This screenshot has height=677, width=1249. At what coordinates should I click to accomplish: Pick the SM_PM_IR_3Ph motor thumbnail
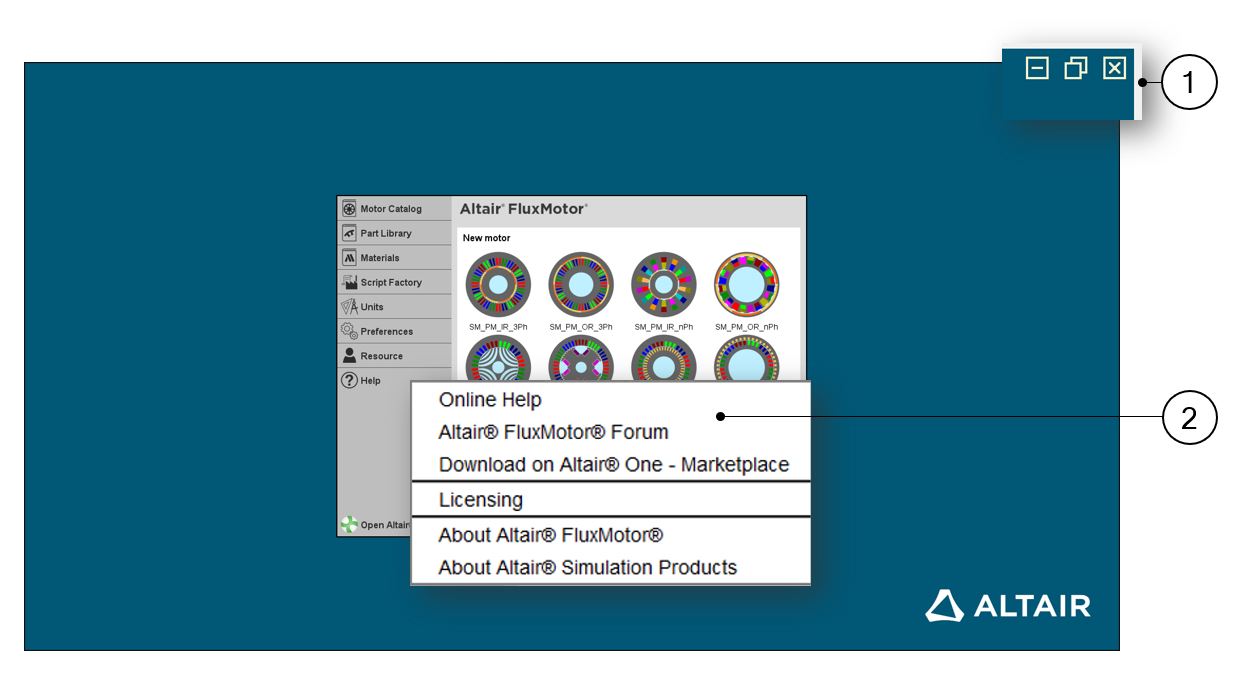tap(498, 284)
